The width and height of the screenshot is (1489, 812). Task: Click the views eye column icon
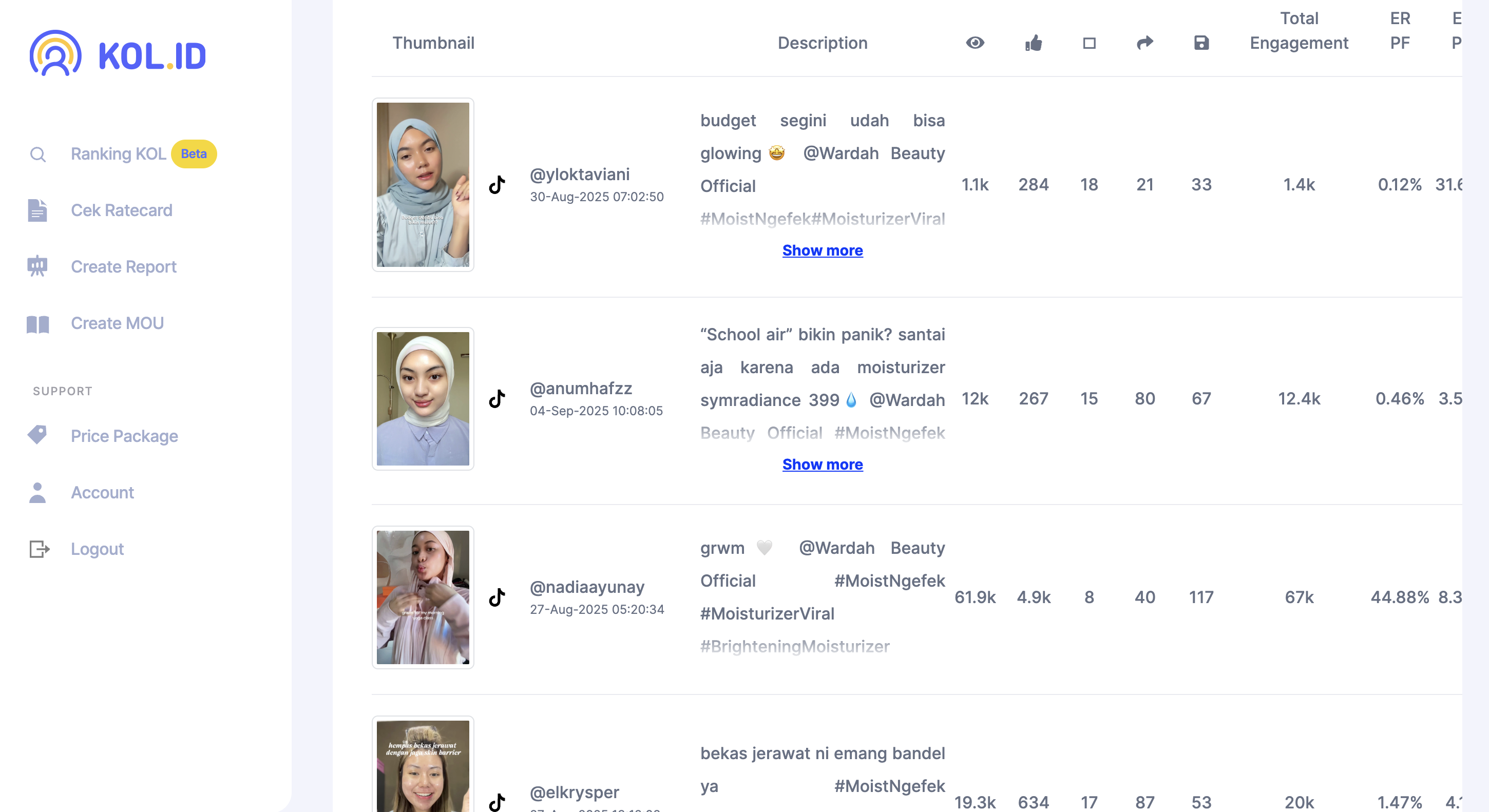(975, 43)
